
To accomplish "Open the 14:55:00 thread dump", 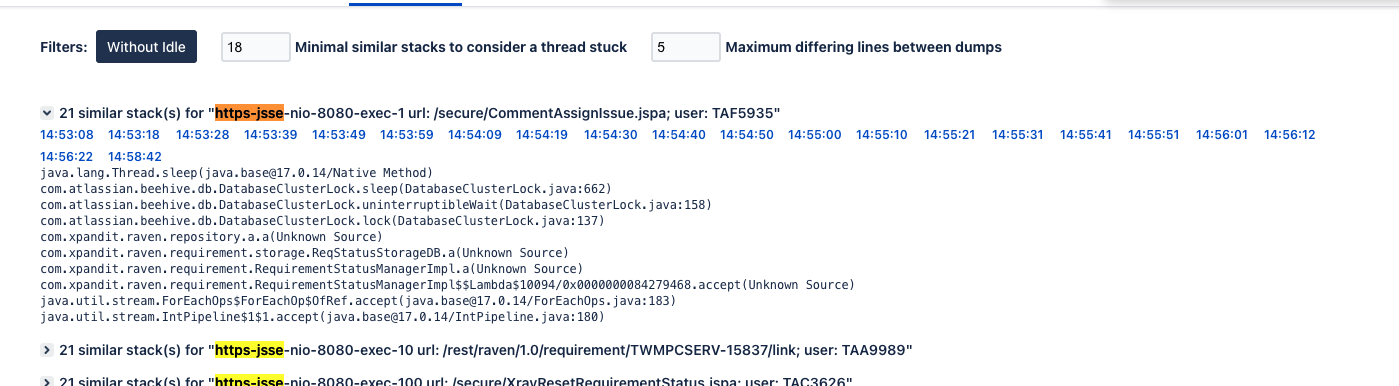I will click(815, 135).
